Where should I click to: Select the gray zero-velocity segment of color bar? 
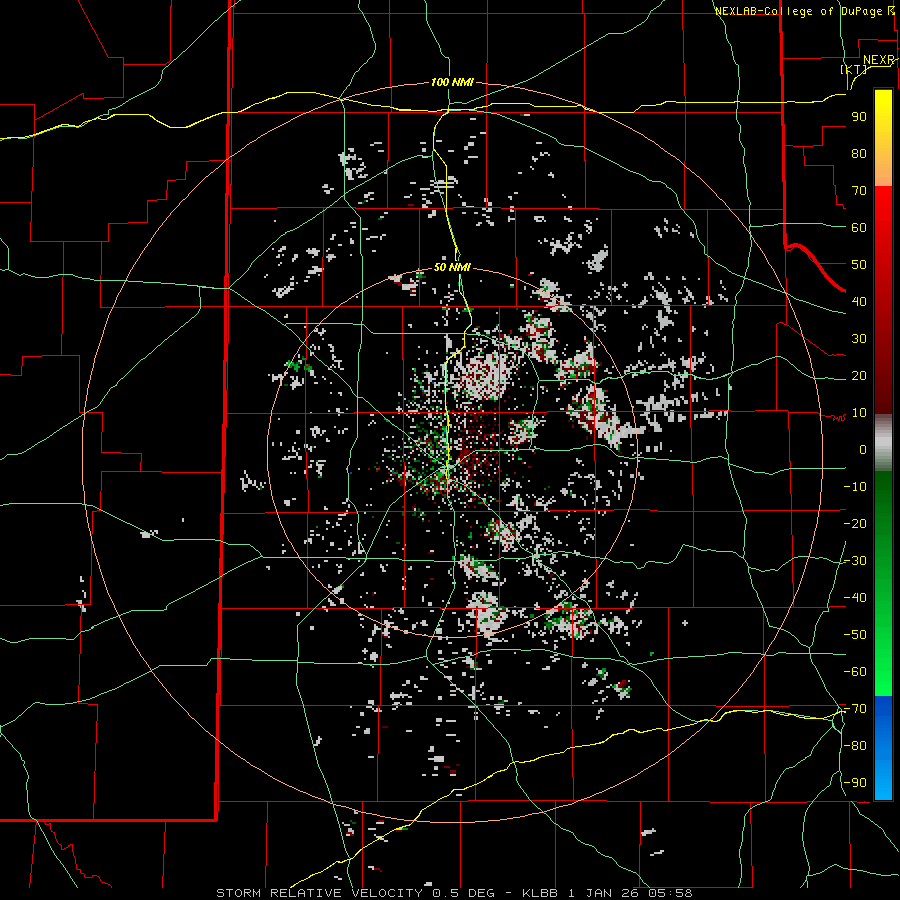tap(883, 443)
